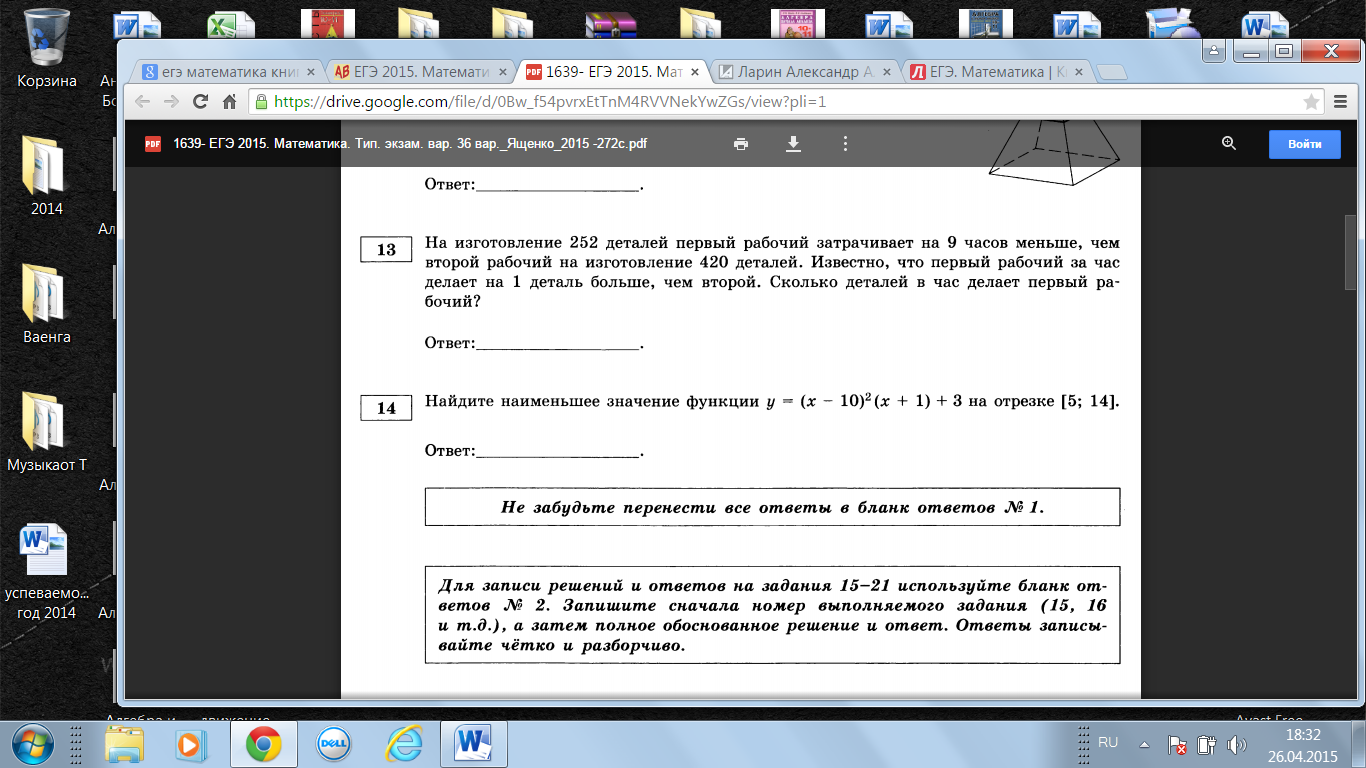Select the Музыкаот Т folder
1366x768 pixels.
coord(47,431)
